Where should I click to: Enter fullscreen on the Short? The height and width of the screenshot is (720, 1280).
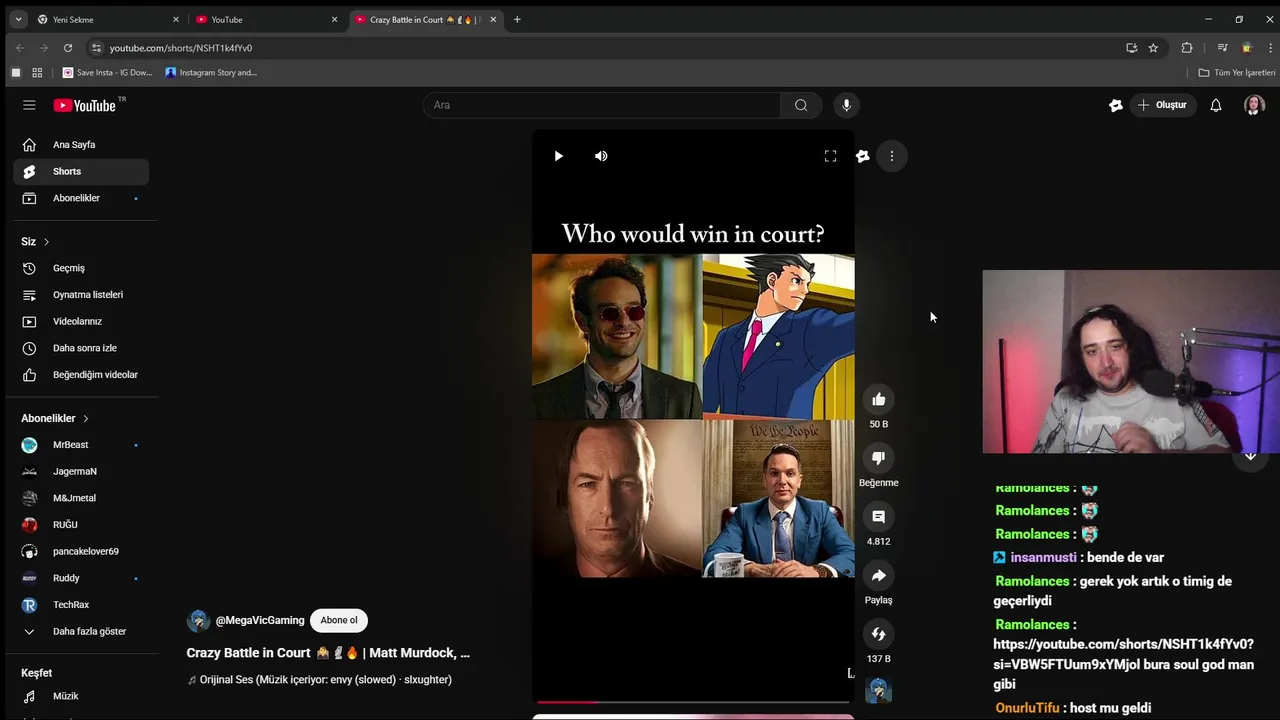pyautogui.click(x=830, y=156)
